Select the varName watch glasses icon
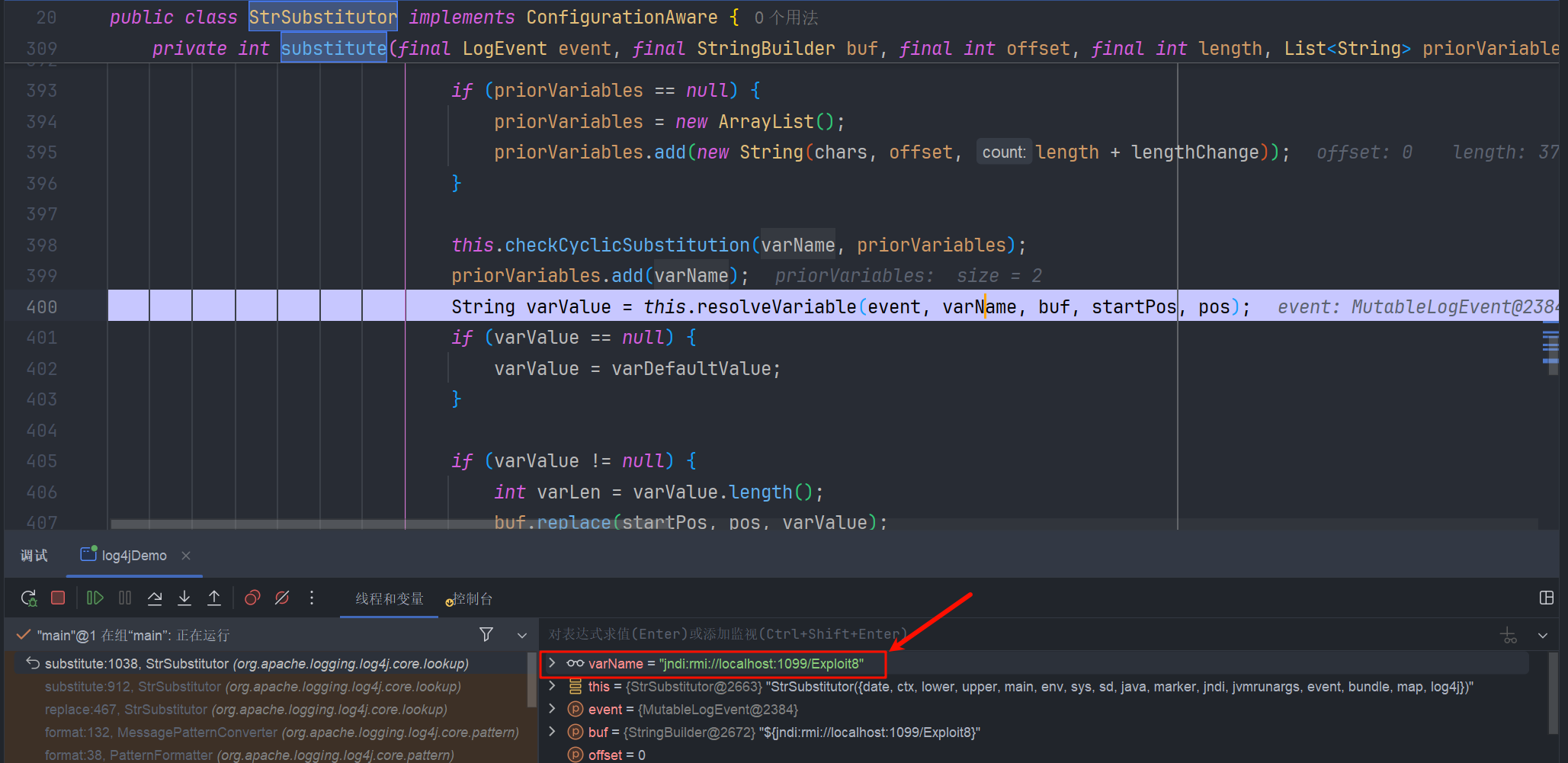1568x763 pixels. (576, 663)
